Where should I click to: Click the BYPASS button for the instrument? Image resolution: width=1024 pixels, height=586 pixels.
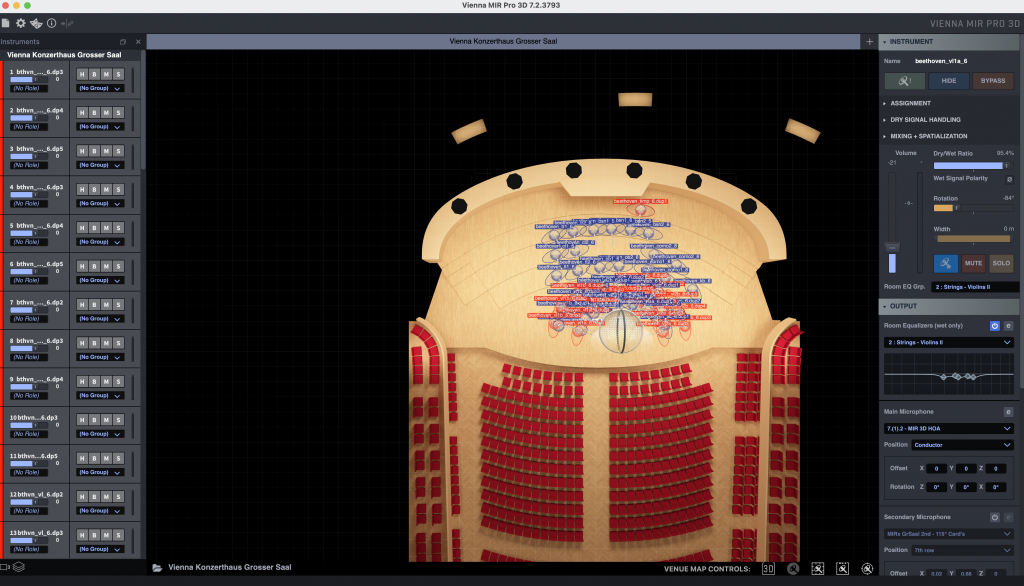(993, 81)
